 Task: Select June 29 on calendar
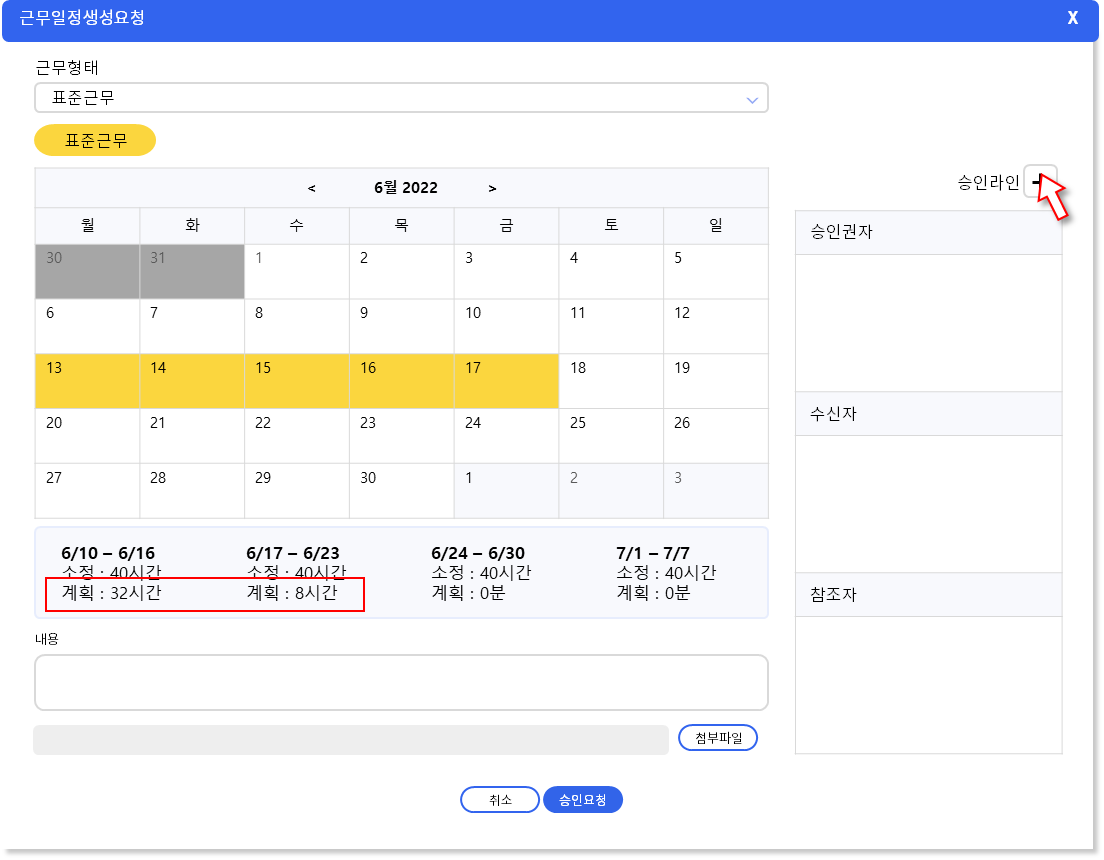[x=297, y=491]
